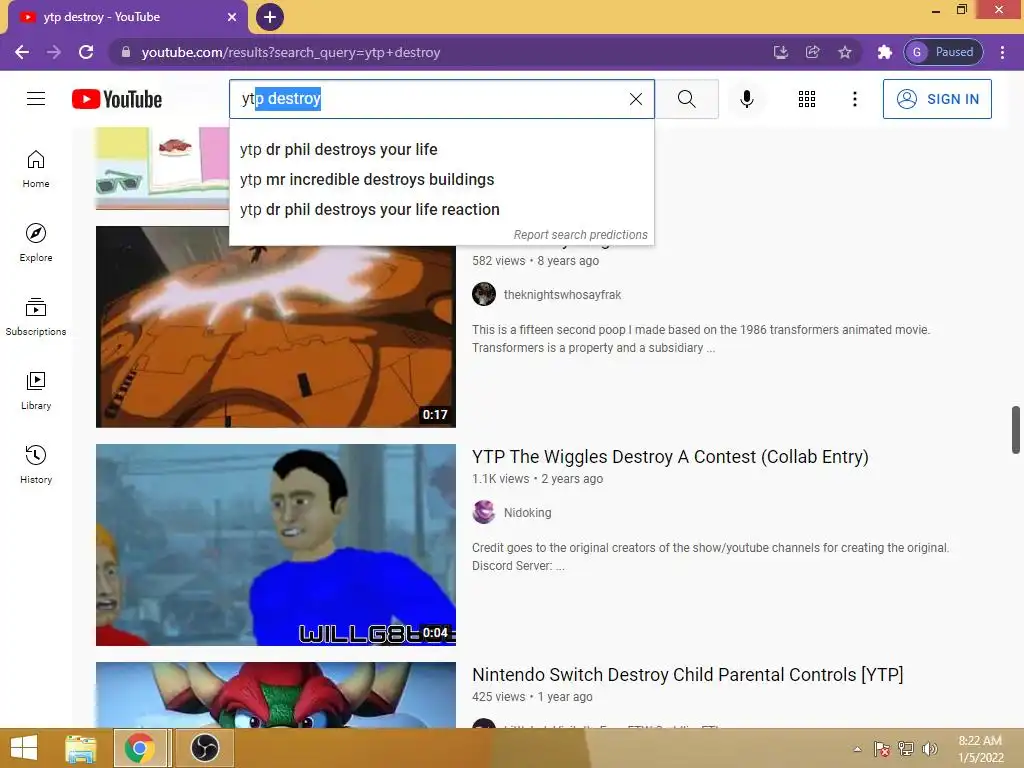1024x768 pixels.
Task: Click the share page icon in address bar
Action: click(x=812, y=52)
